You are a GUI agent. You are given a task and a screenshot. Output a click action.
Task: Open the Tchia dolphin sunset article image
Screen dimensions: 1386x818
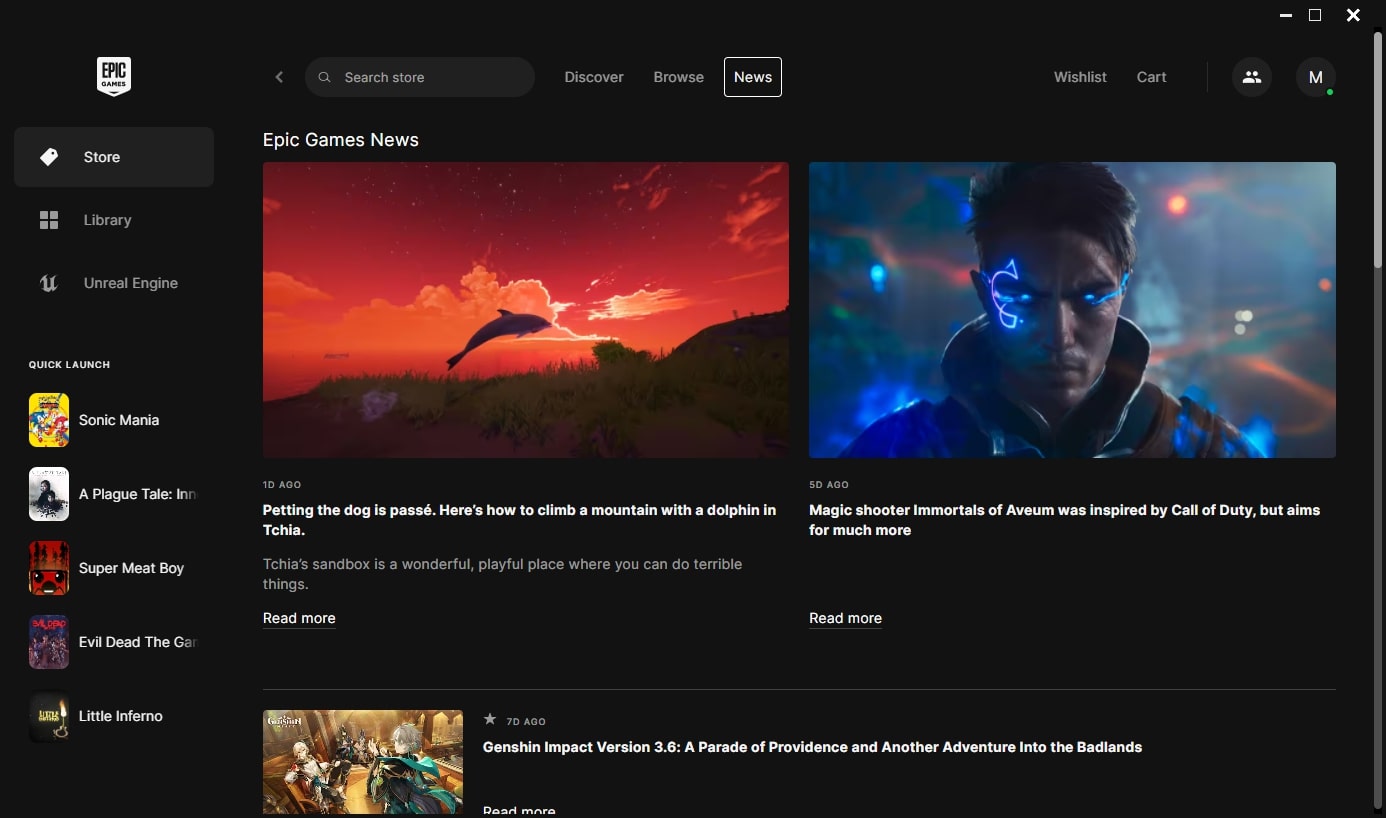[x=526, y=310]
